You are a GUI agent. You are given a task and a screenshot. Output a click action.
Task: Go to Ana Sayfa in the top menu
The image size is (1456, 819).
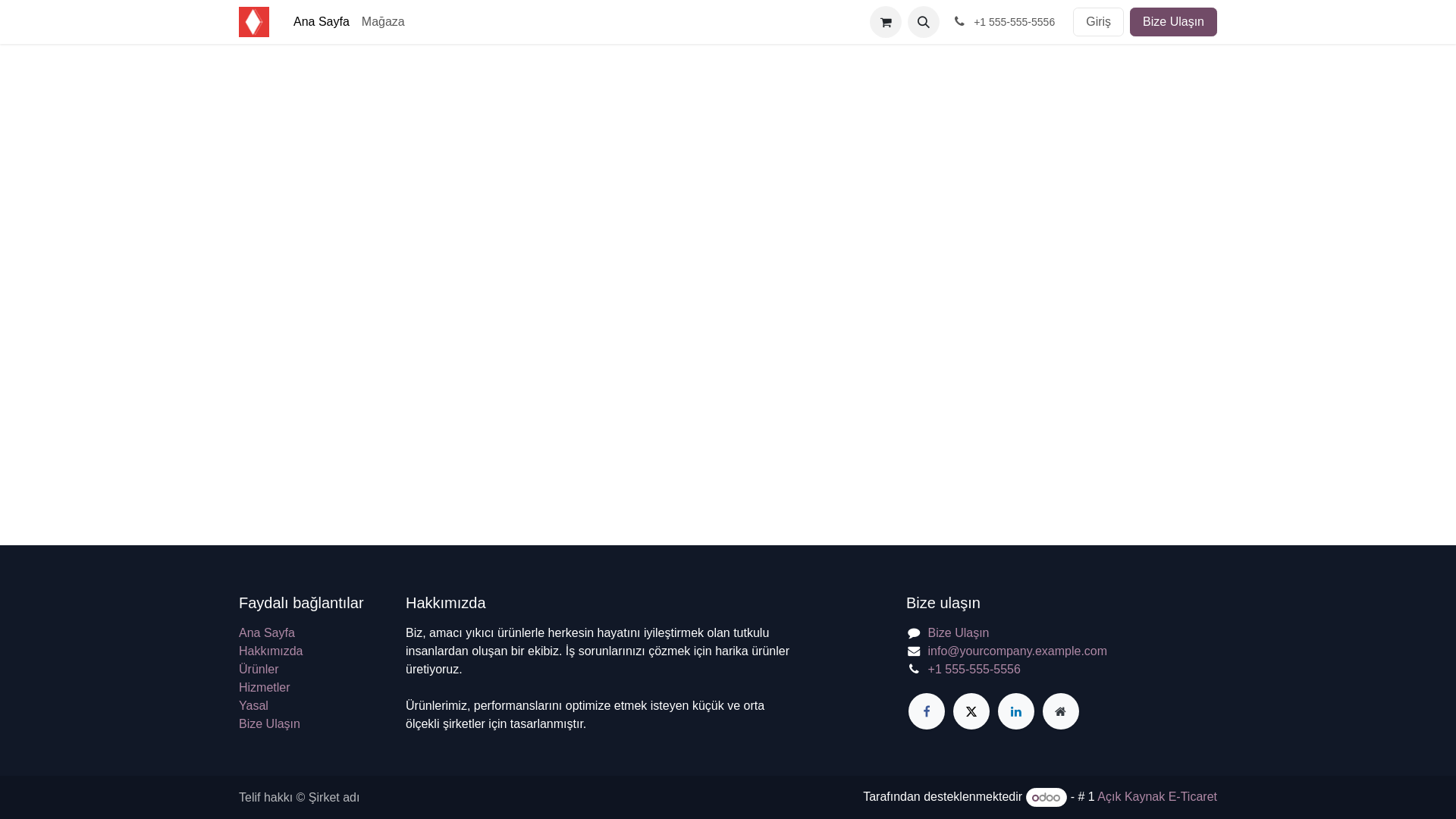(322, 22)
